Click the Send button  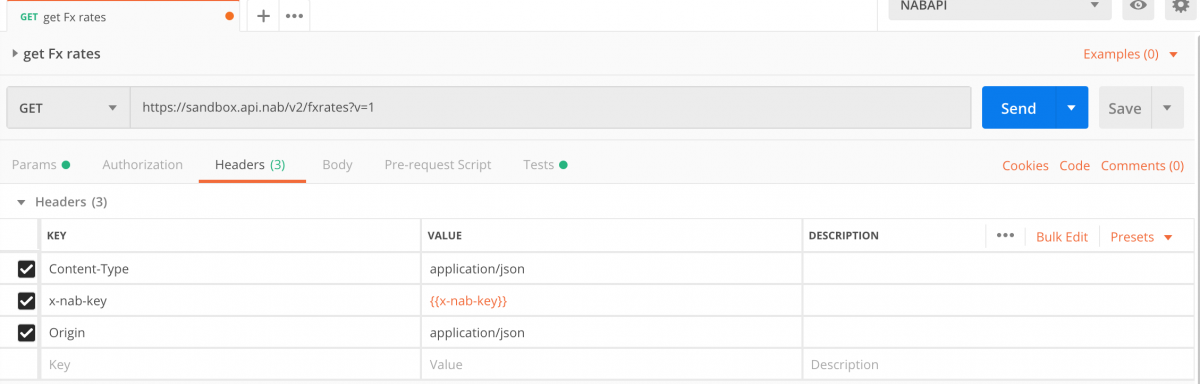(1019, 108)
